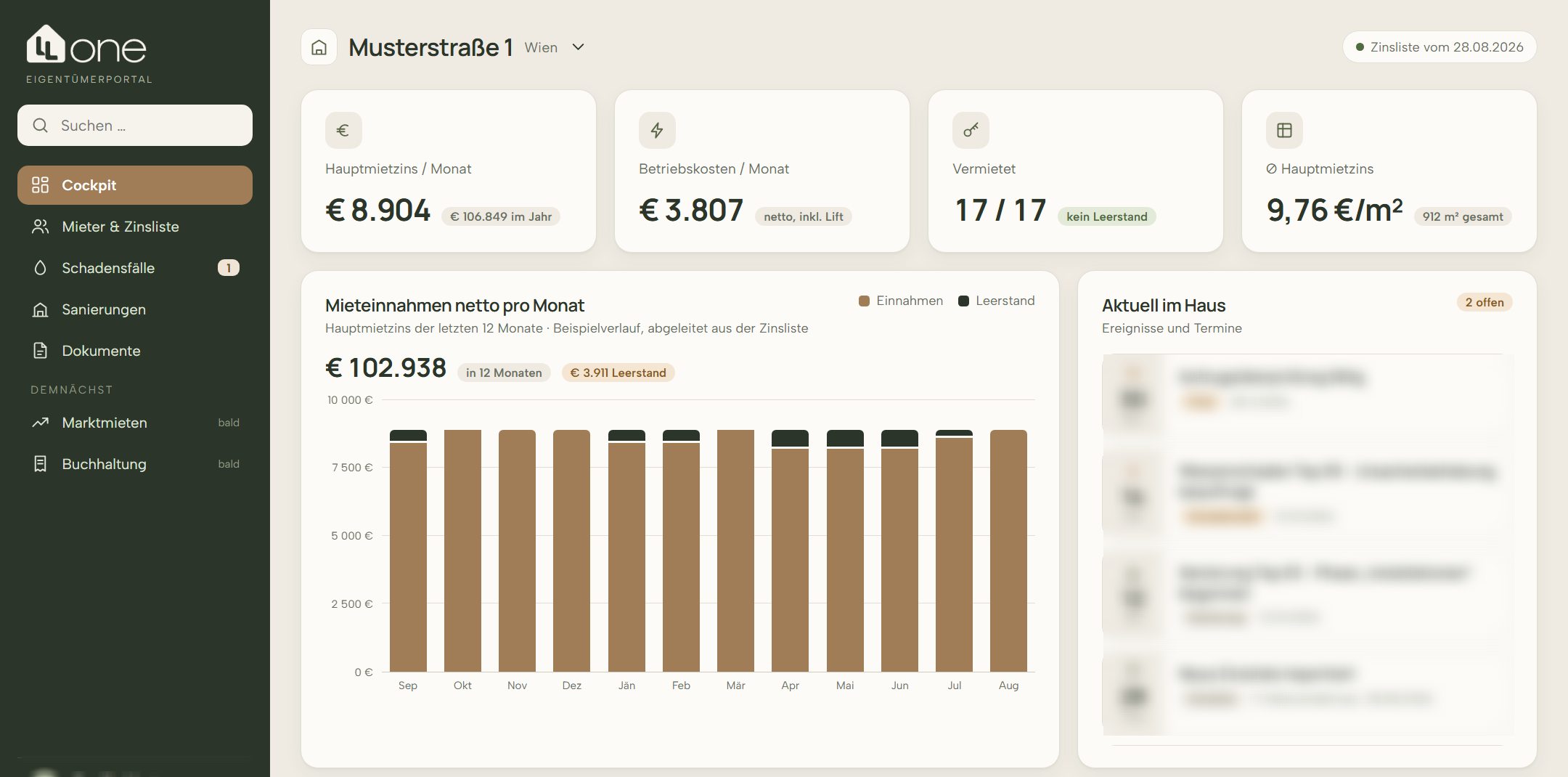Click the LL one logo
Image resolution: width=1568 pixels, height=777 pixels.
(86, 44)
